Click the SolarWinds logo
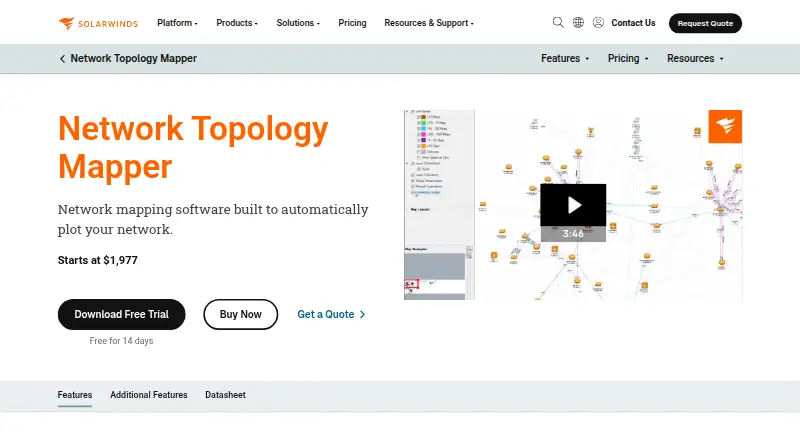Image resolution: width=800 pixels, height=440 pixels. 98,23
